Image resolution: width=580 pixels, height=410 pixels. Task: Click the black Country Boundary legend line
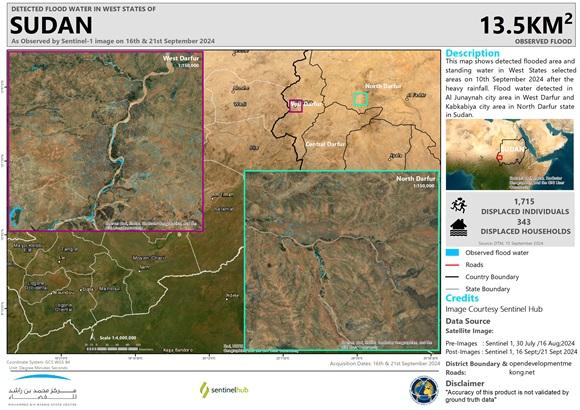click(x=452, y=277)
